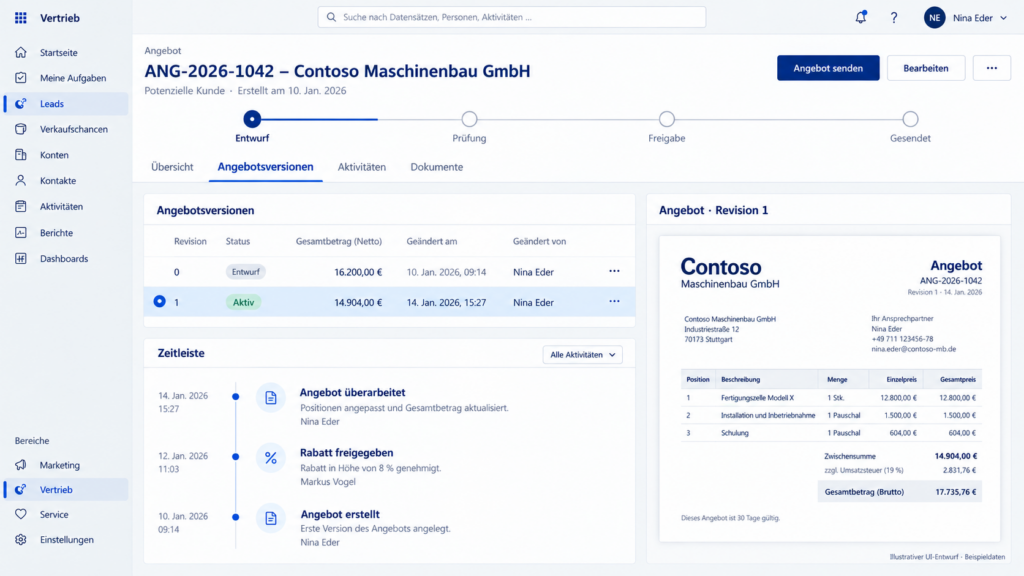Click the NE user avatar

(x=935, y=18)
